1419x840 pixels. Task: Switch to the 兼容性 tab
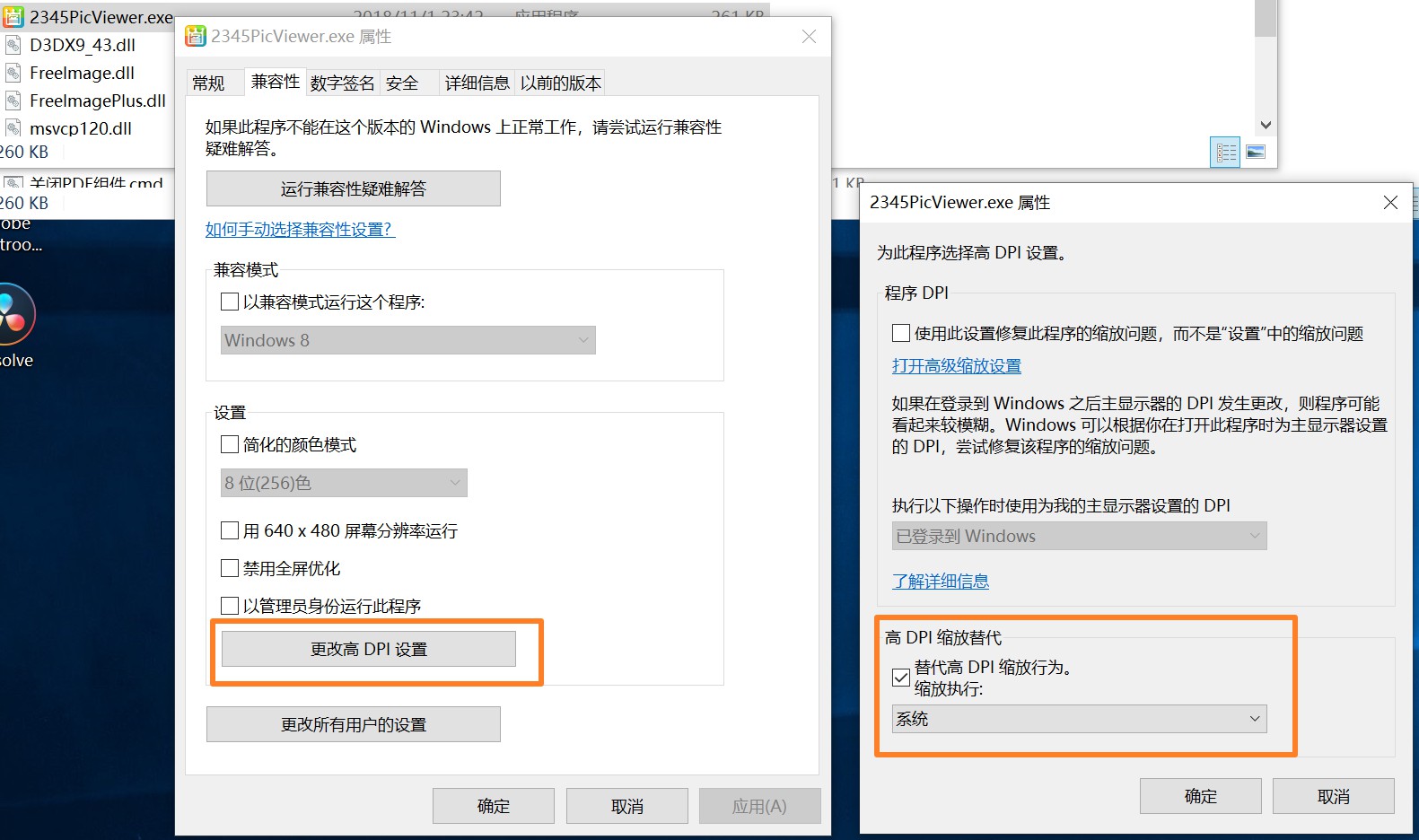point(276,82)
